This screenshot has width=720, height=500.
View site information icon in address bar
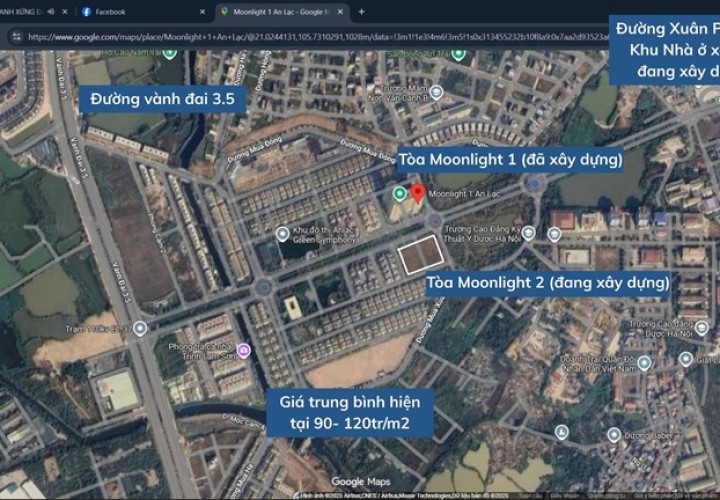(14, 36)
